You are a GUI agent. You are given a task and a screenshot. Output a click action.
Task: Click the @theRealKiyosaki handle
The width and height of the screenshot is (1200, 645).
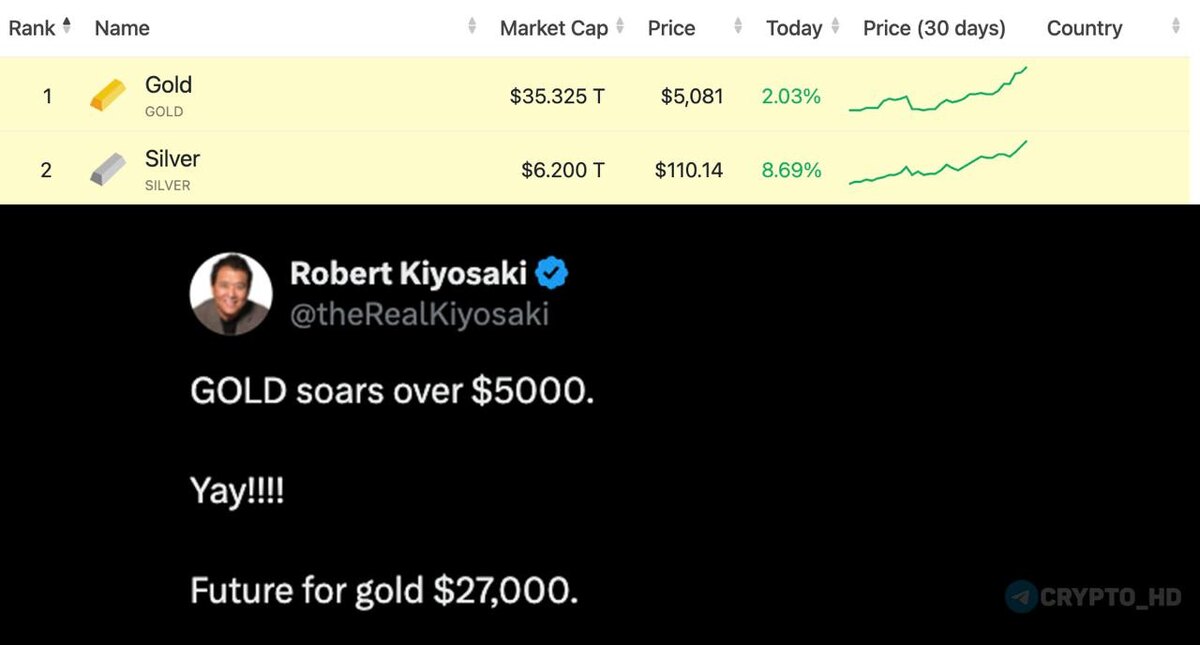click(419, 314)
